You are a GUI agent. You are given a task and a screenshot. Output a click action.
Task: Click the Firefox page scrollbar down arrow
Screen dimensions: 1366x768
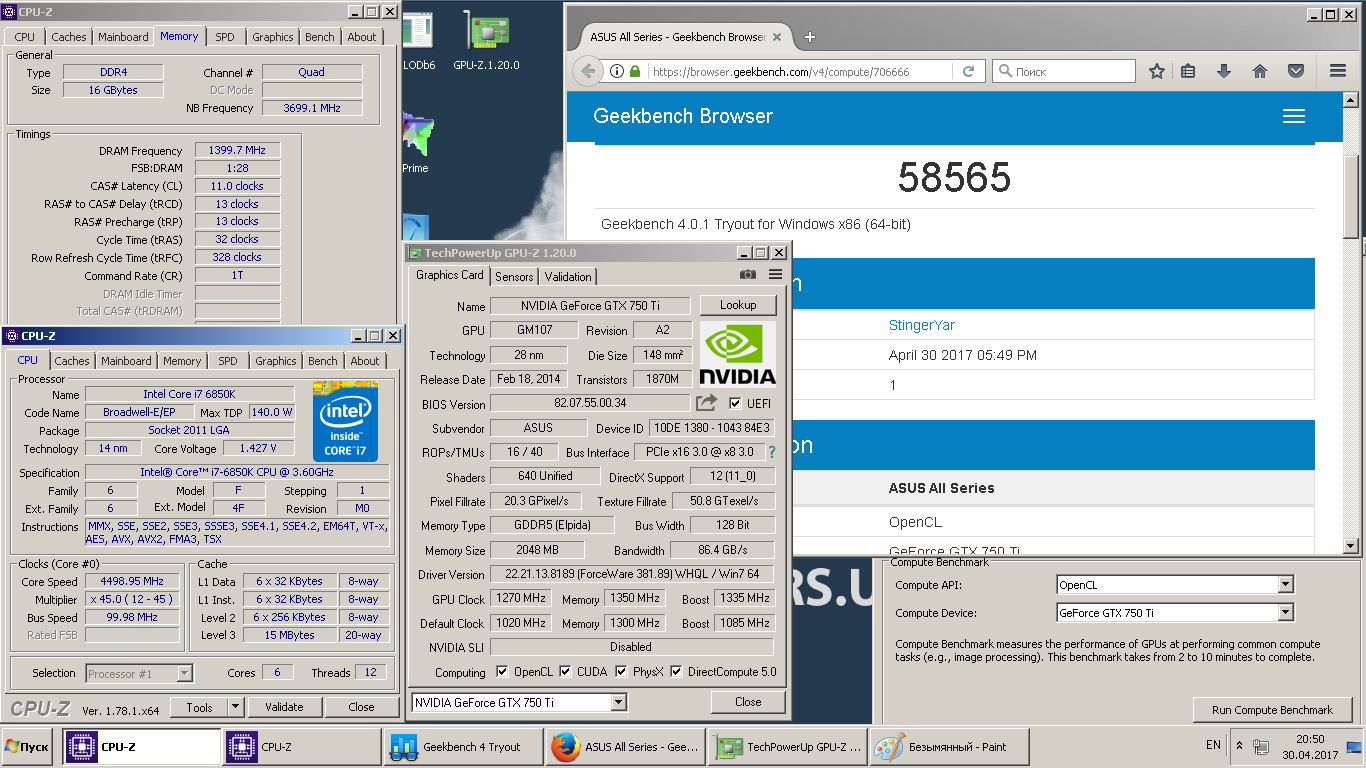coord(1351,546)
